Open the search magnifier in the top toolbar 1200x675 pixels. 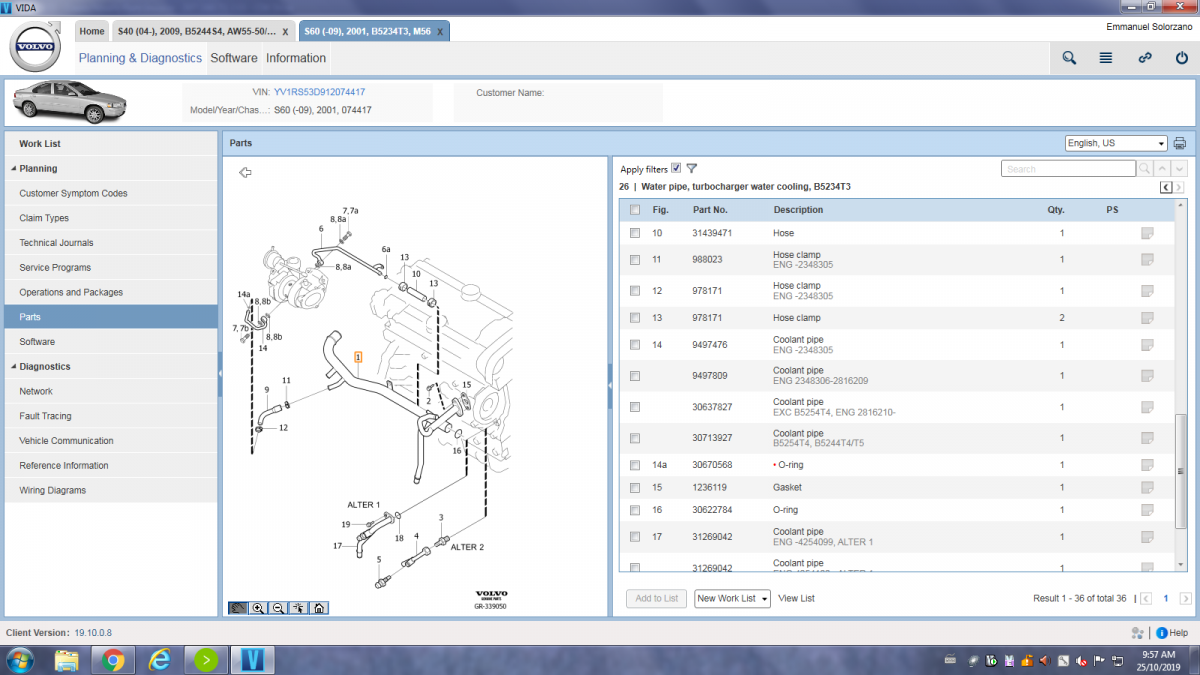pyautogui.click(x=1068, y=58)
